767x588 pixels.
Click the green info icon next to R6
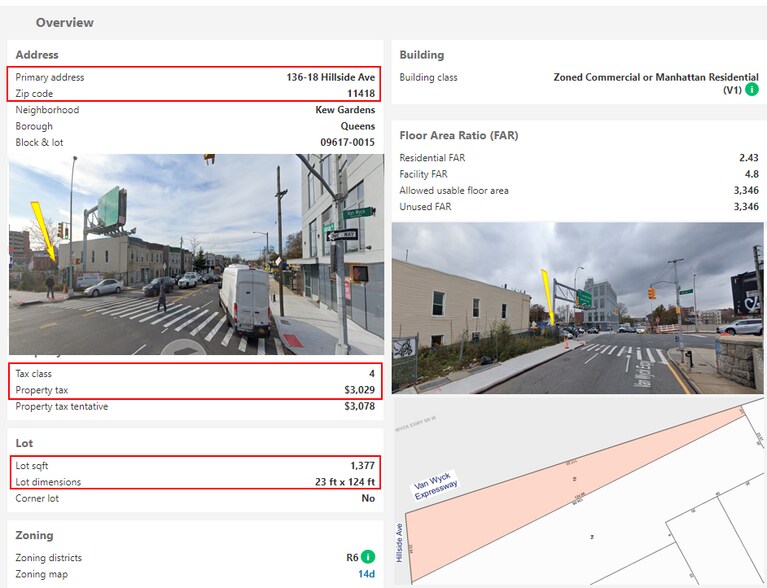tap(368, 557)
